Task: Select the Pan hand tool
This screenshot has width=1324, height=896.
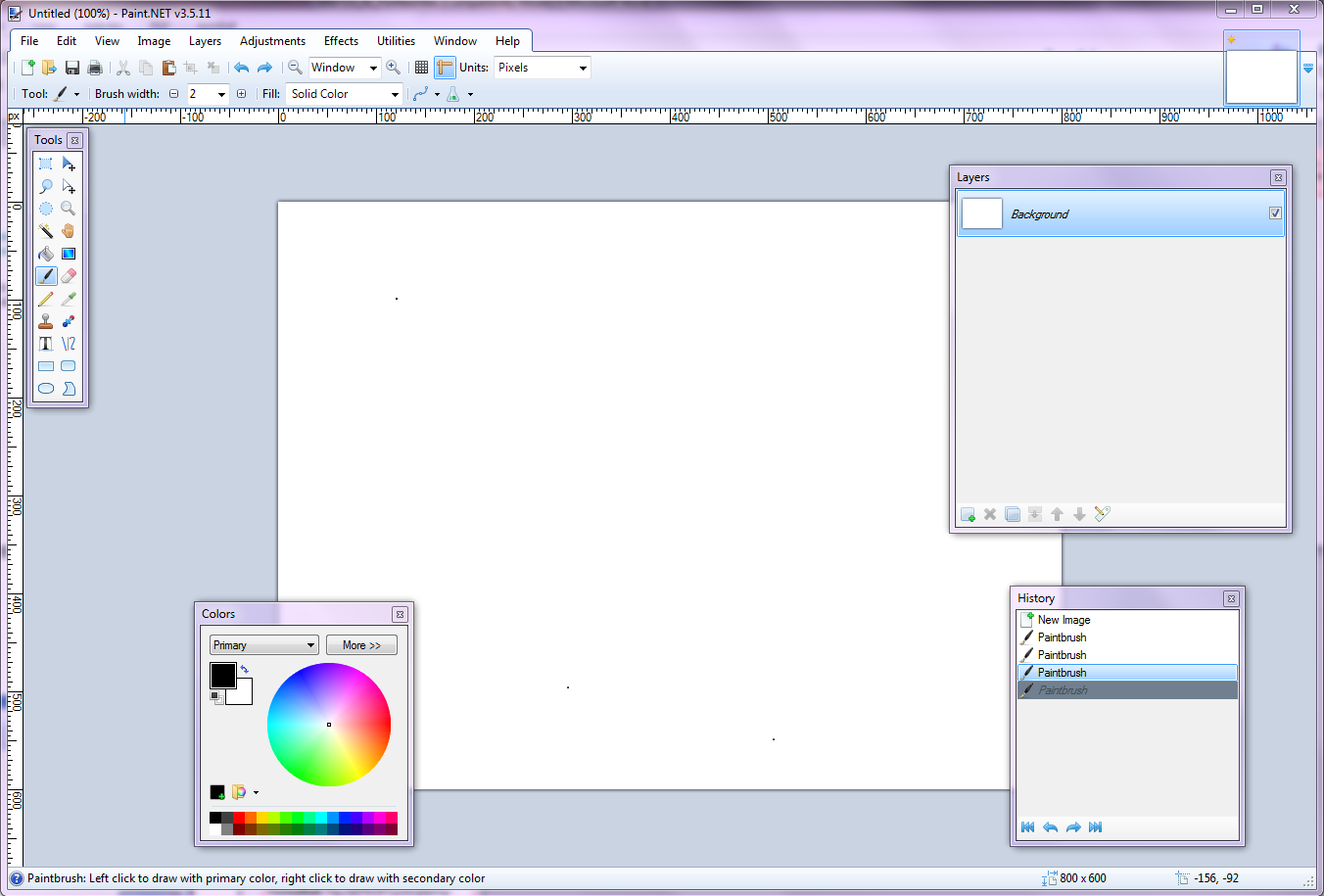Action: (69, 231)
